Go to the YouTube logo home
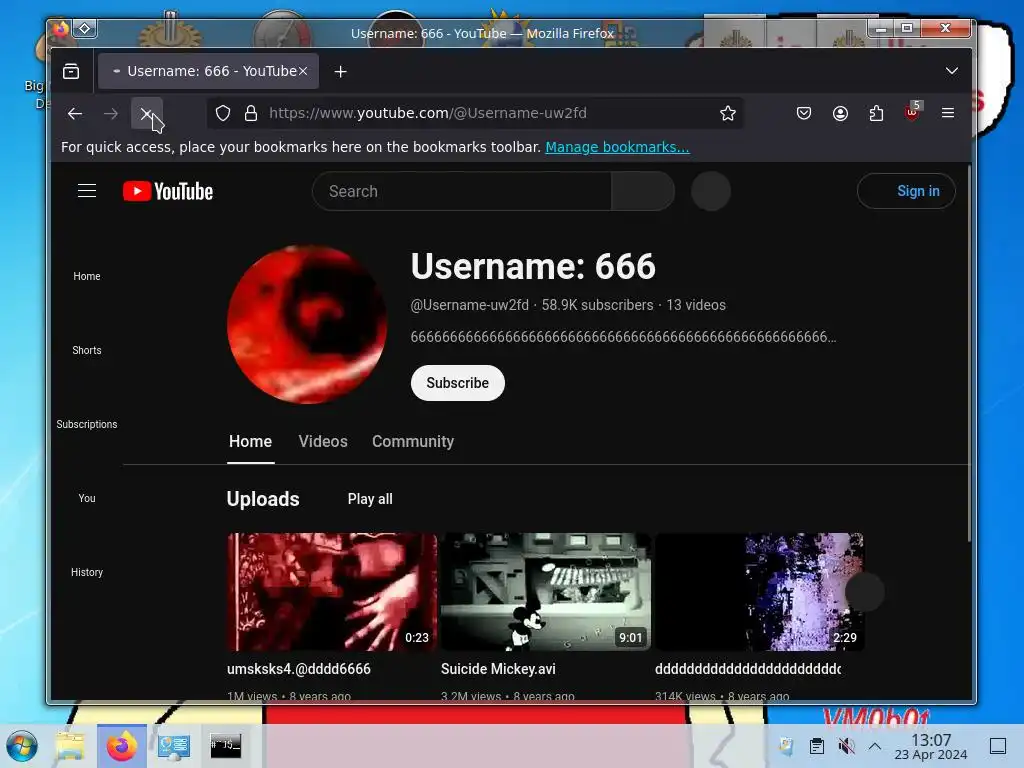The width and height of the screenshot is (1024, 768). pyautogui.click(x=168, y=191)
